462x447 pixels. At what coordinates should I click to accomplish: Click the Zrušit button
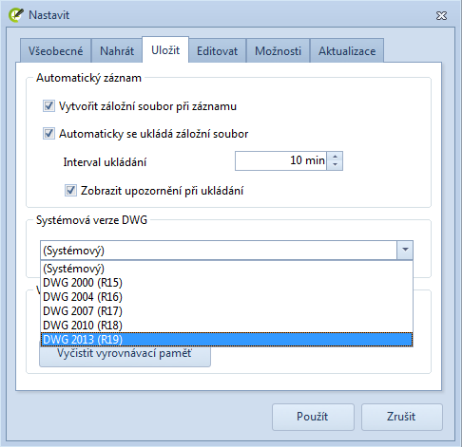402,417
